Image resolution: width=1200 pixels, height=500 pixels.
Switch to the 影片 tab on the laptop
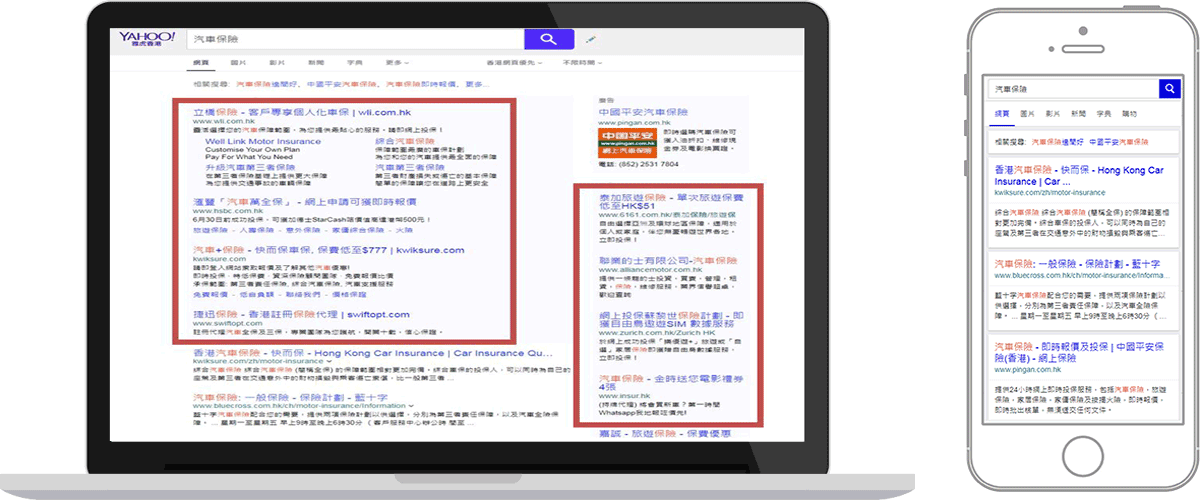coord(275,62)
